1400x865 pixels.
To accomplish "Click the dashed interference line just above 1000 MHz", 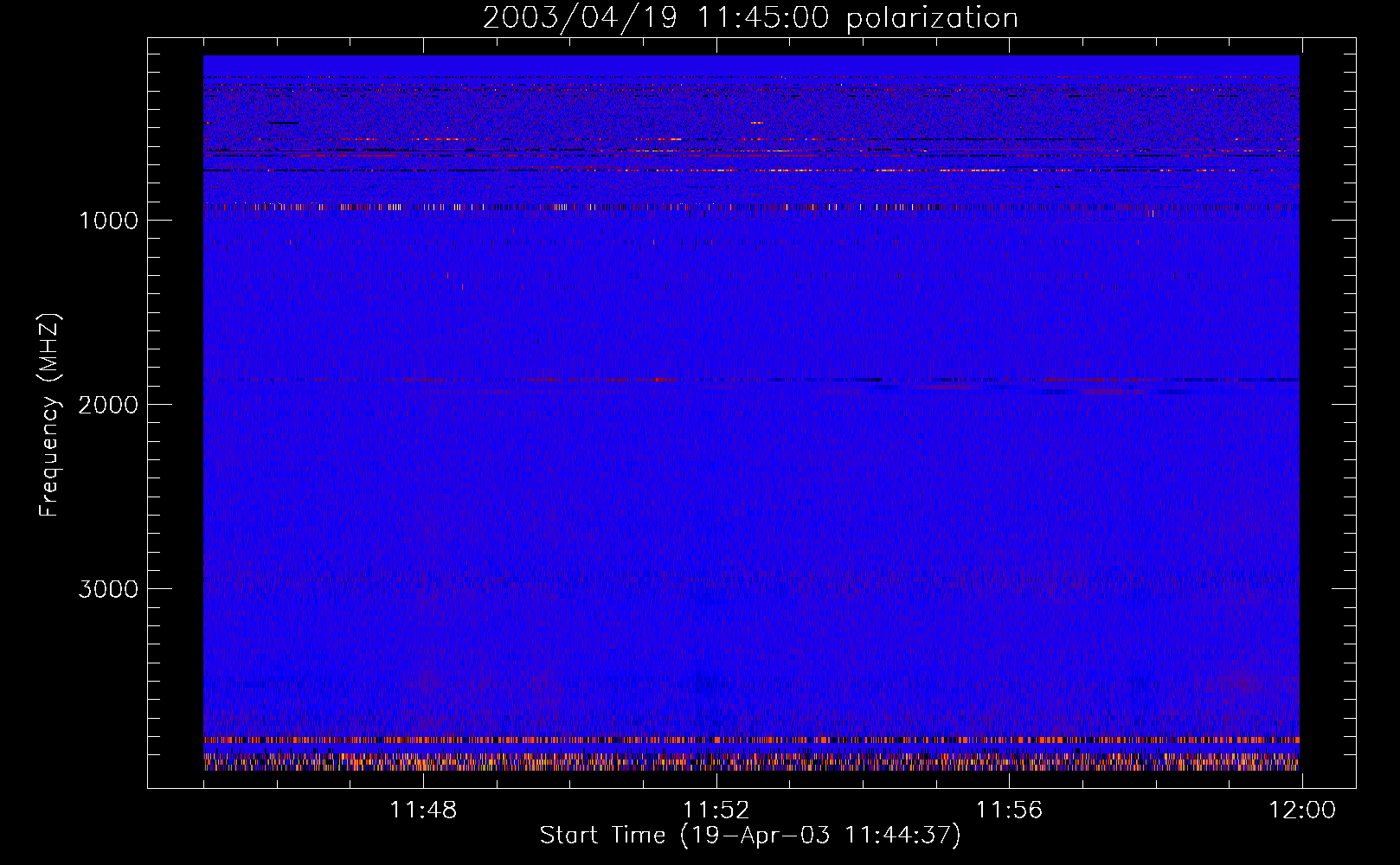I will pyautogui.click(x=751, y=207).
